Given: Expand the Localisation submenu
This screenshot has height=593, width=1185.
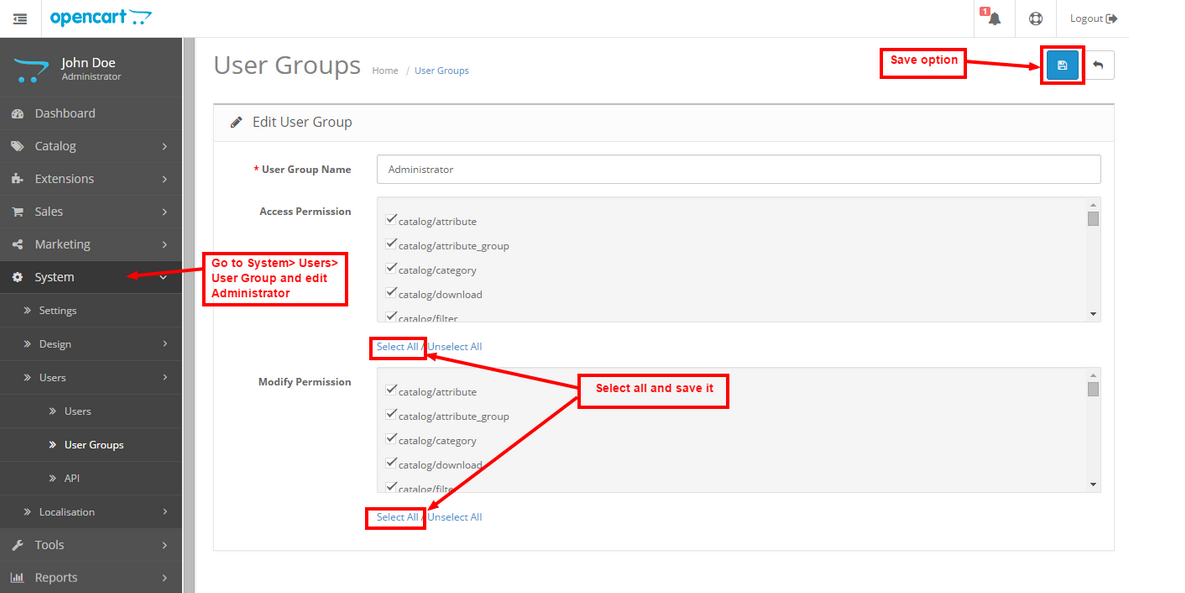Looking at the screenshot, I should coord(67,512).
